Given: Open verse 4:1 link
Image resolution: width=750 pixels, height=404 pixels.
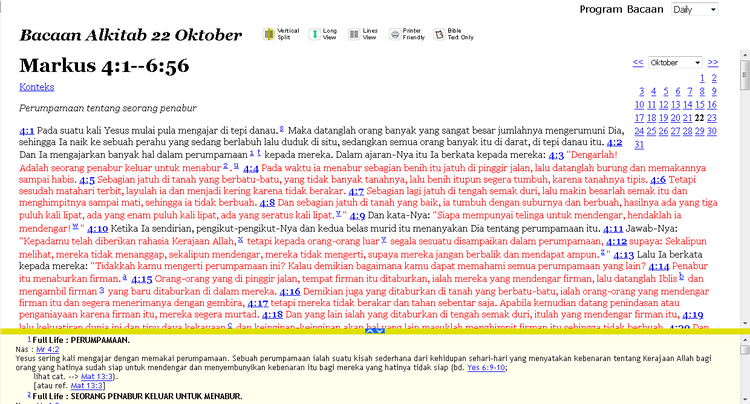Looking at the screenshot, I should (27, 131).
